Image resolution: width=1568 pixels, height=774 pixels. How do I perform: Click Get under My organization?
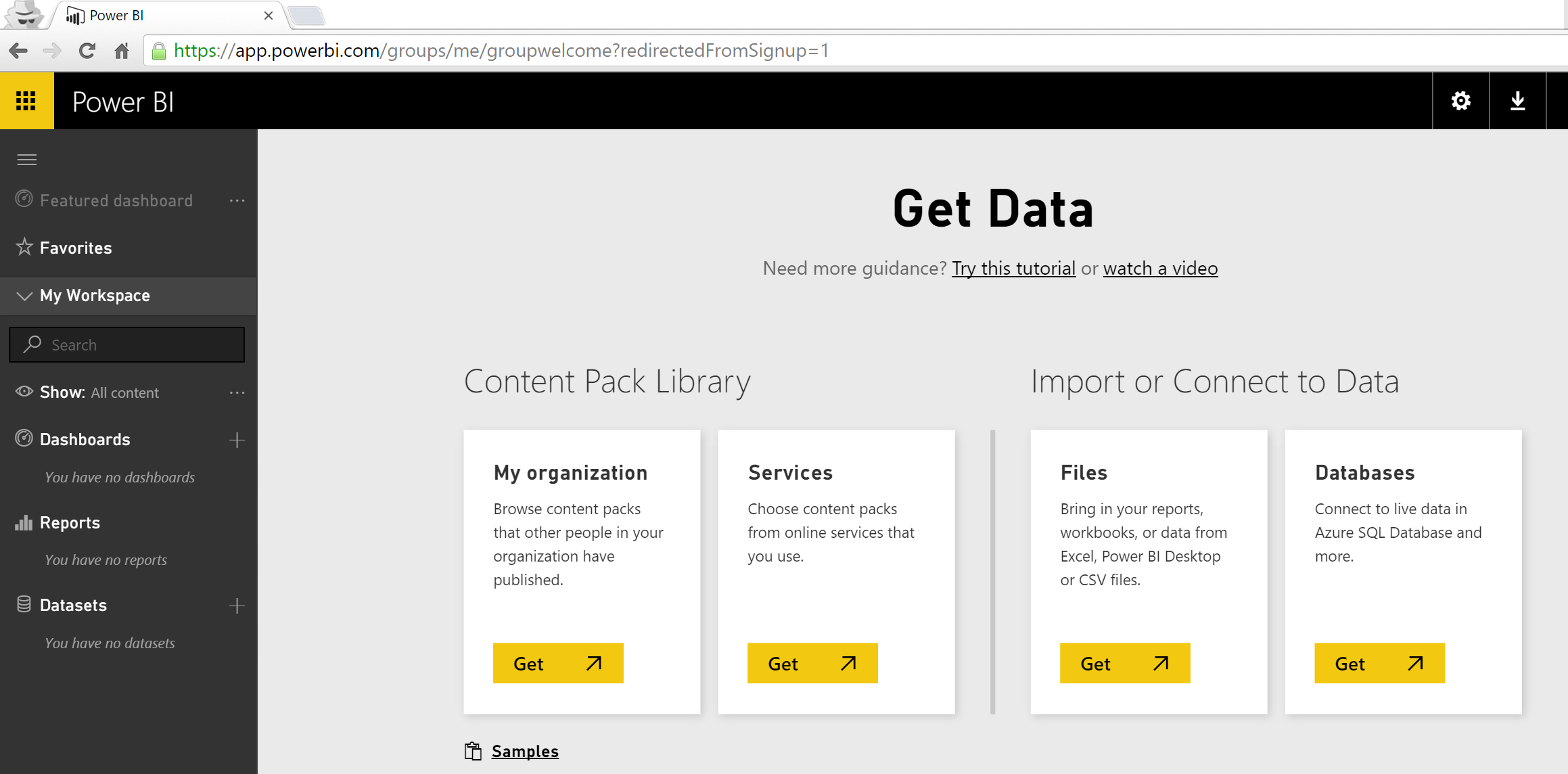click(557, 663)
